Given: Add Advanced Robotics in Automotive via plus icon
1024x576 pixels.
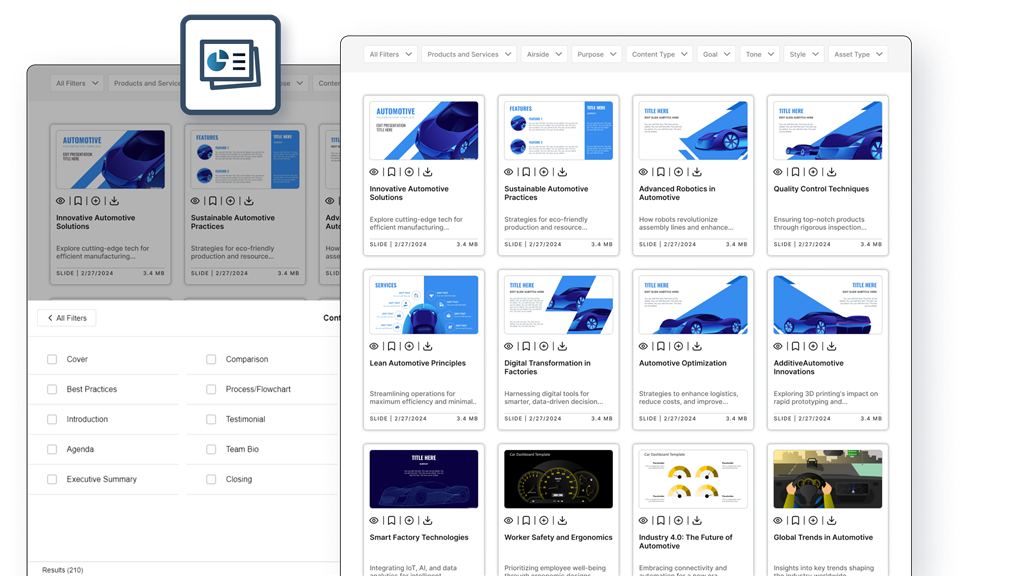Looking at the screenshot, I should (679, 172).
